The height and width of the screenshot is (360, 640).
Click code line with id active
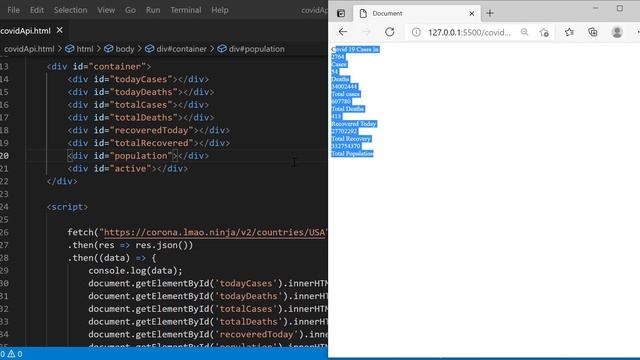tap(128, 169)
